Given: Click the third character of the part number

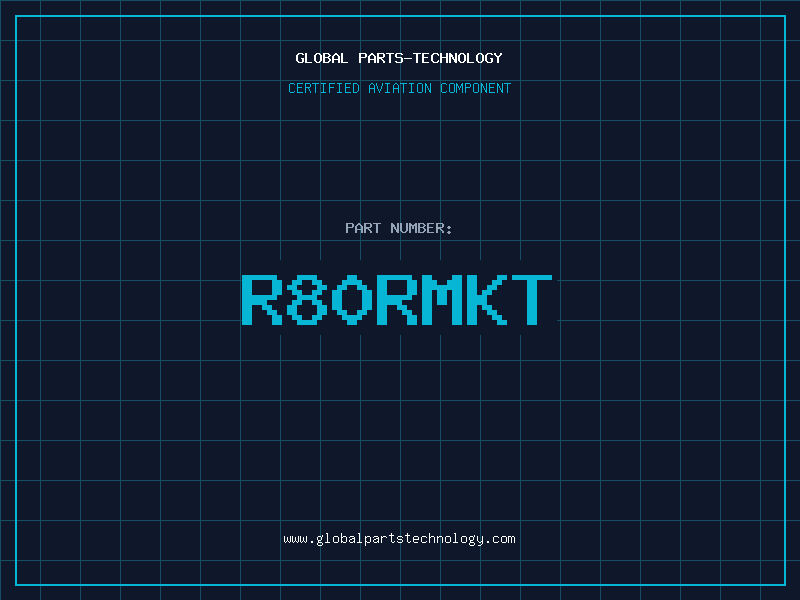Looking at the screenshot, I should 352,300.
